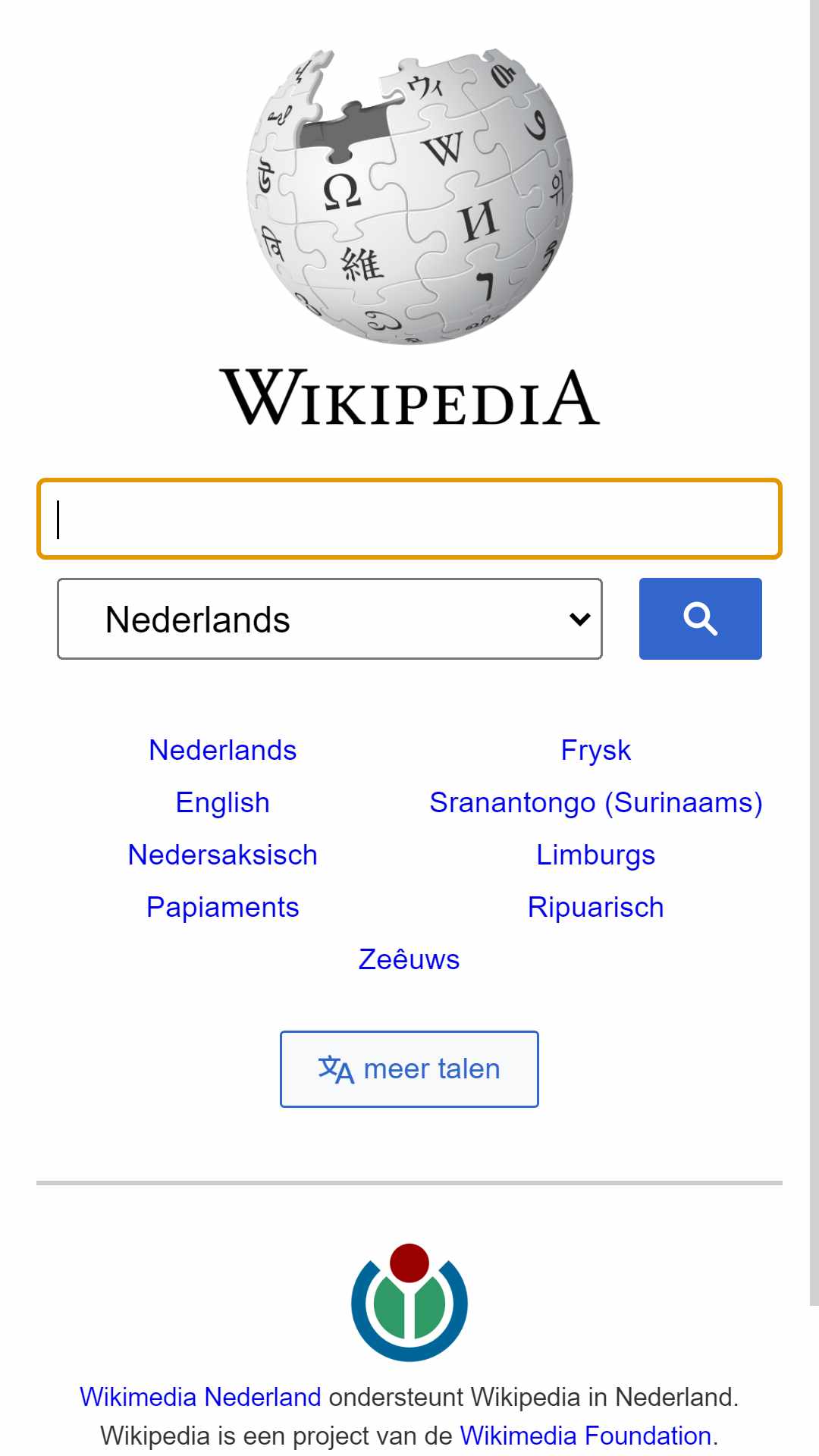Focus the Wikipedia search text field
The image size is (819, 1456).
pos(409,519)
